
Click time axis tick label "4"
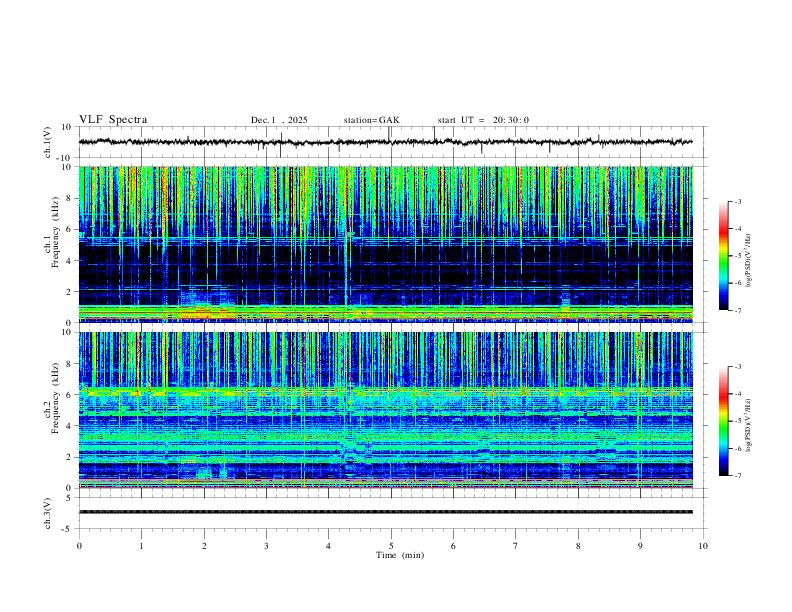(x=328, y=546)
